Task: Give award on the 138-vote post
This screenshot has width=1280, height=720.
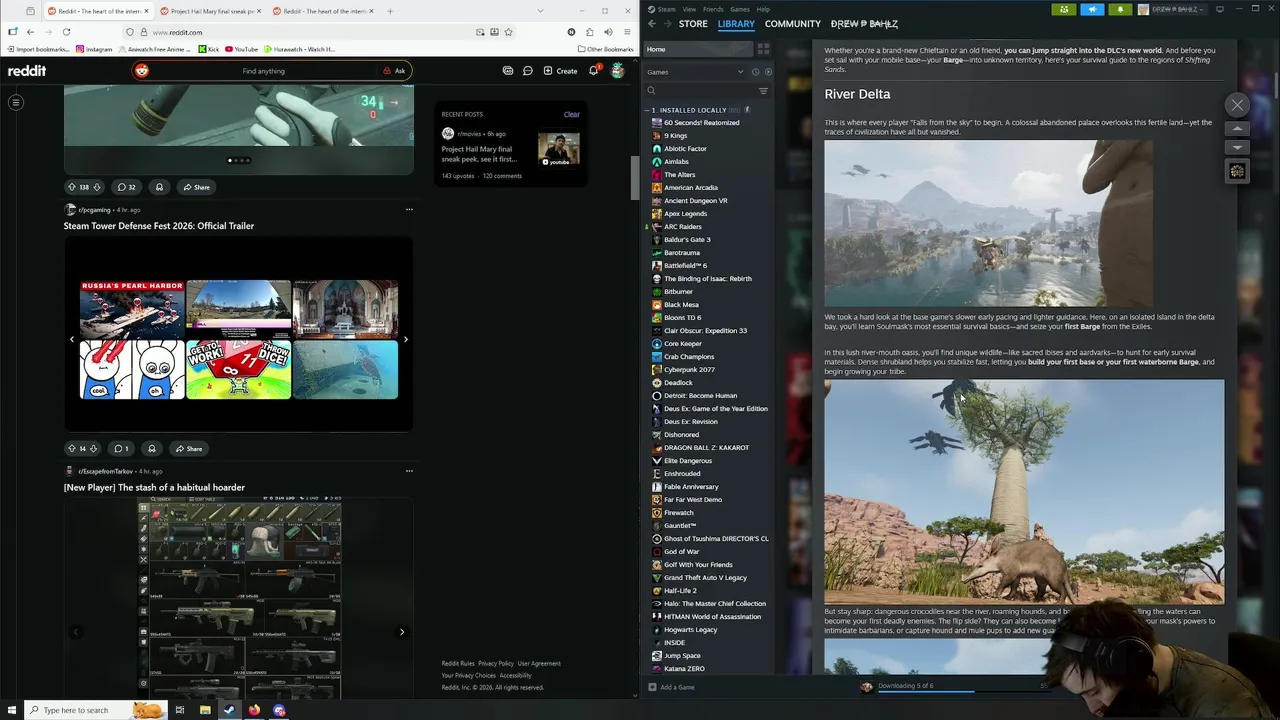Action: 159,187
